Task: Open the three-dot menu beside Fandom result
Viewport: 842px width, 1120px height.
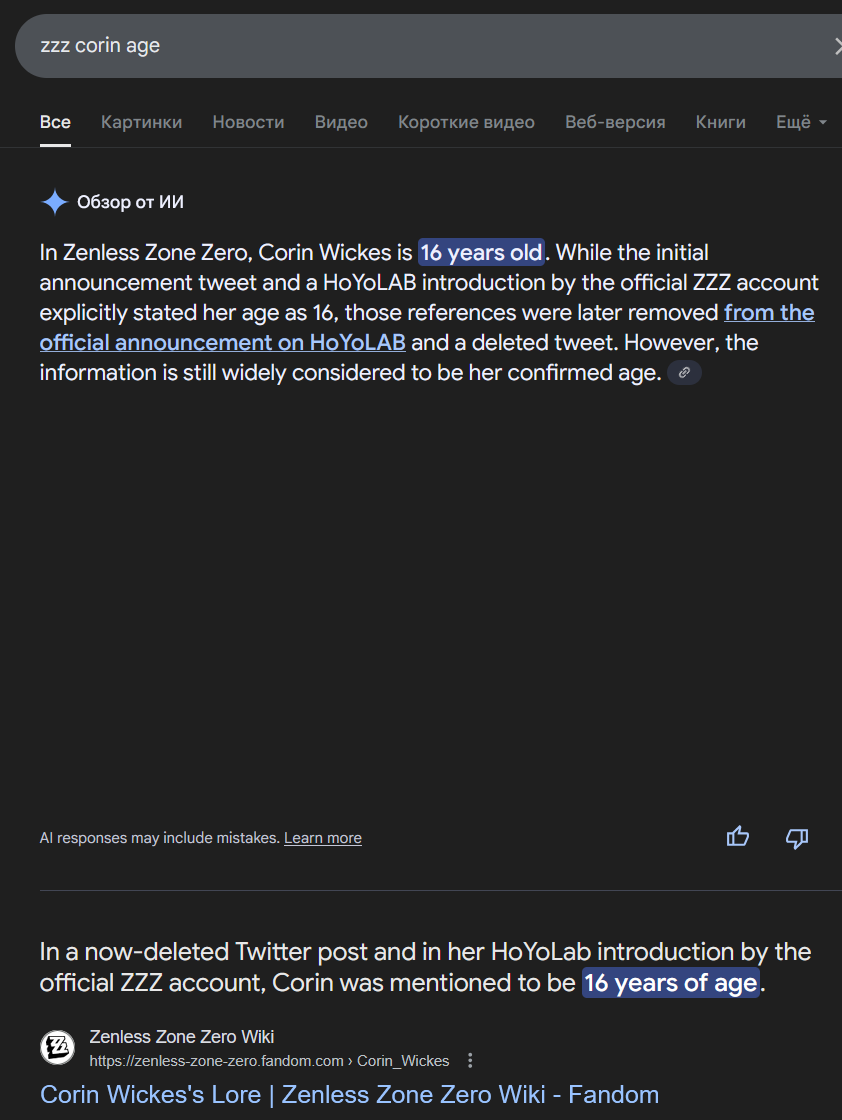Action: [471, 1060]
